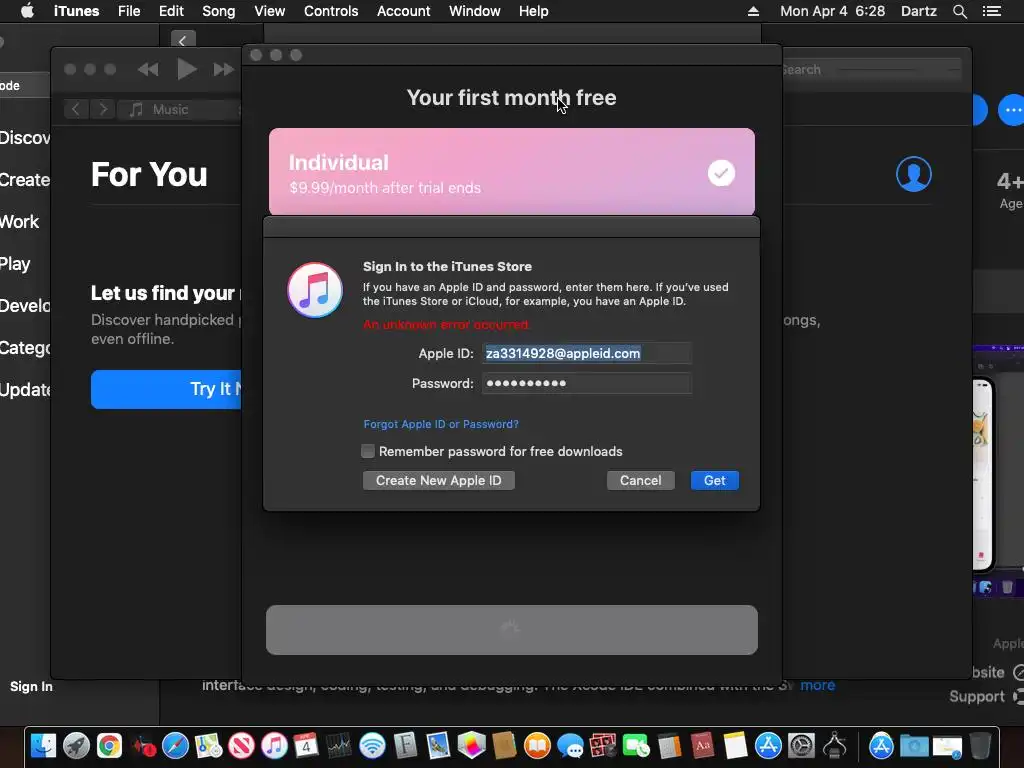Open the File menu
The image size is (1024, 768).
(x=129, y=11)
